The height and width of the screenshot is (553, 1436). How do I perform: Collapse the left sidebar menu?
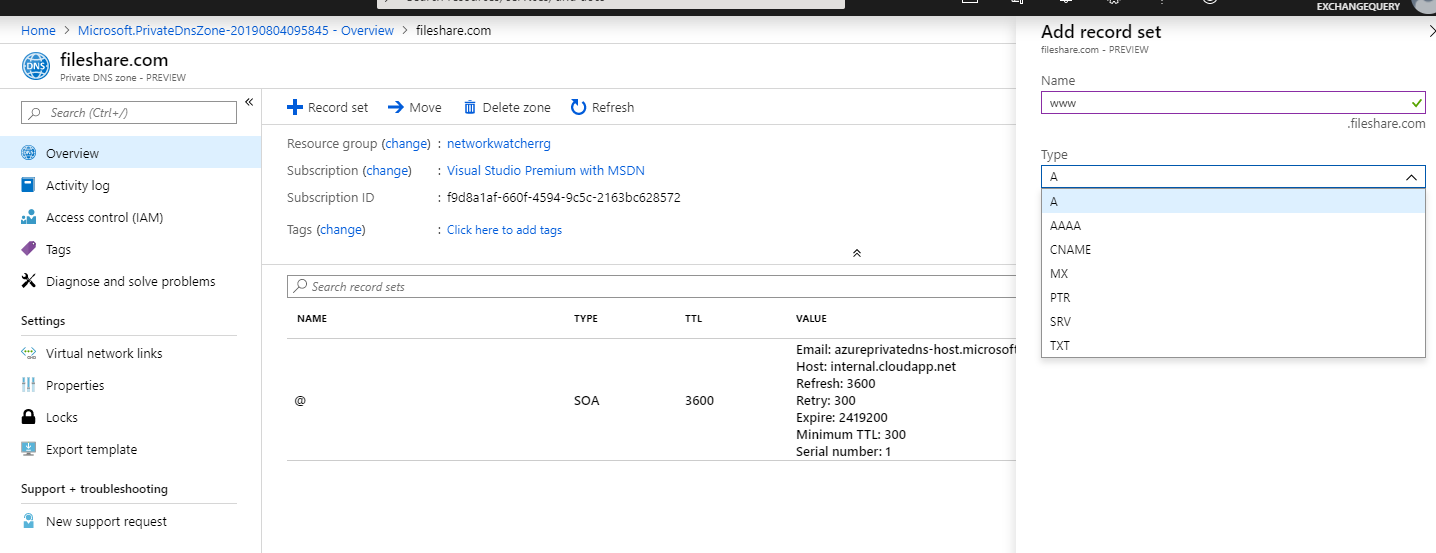pos(249,102)
